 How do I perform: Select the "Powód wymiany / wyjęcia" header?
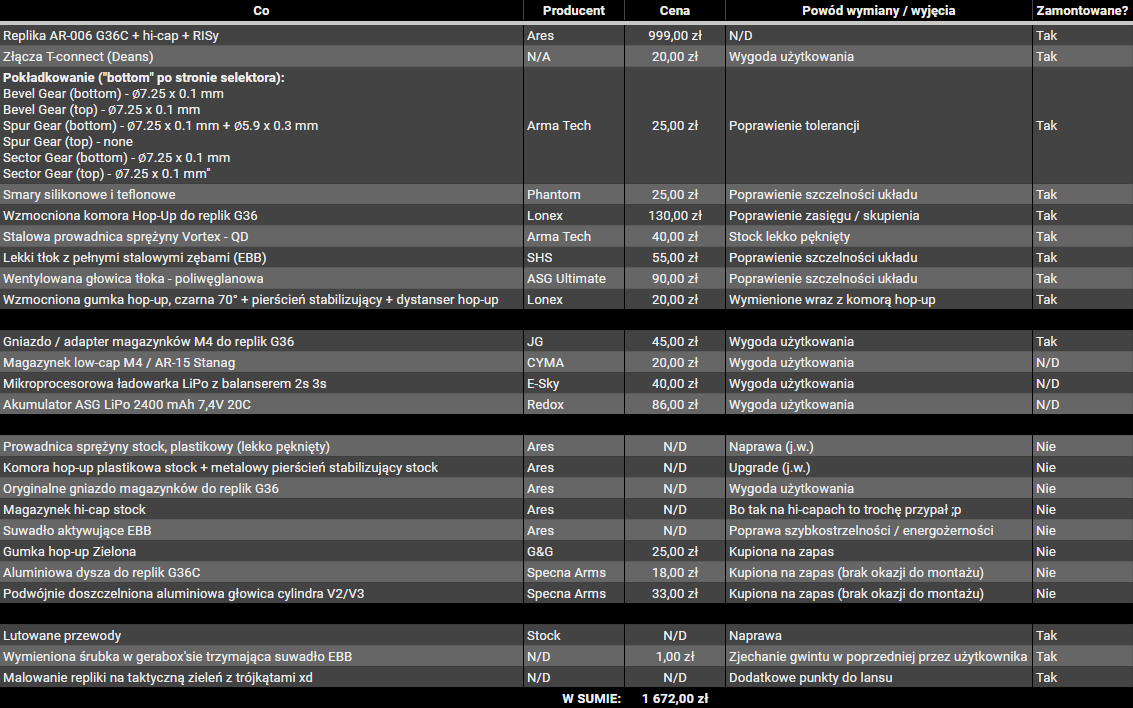tap(878, 11)
